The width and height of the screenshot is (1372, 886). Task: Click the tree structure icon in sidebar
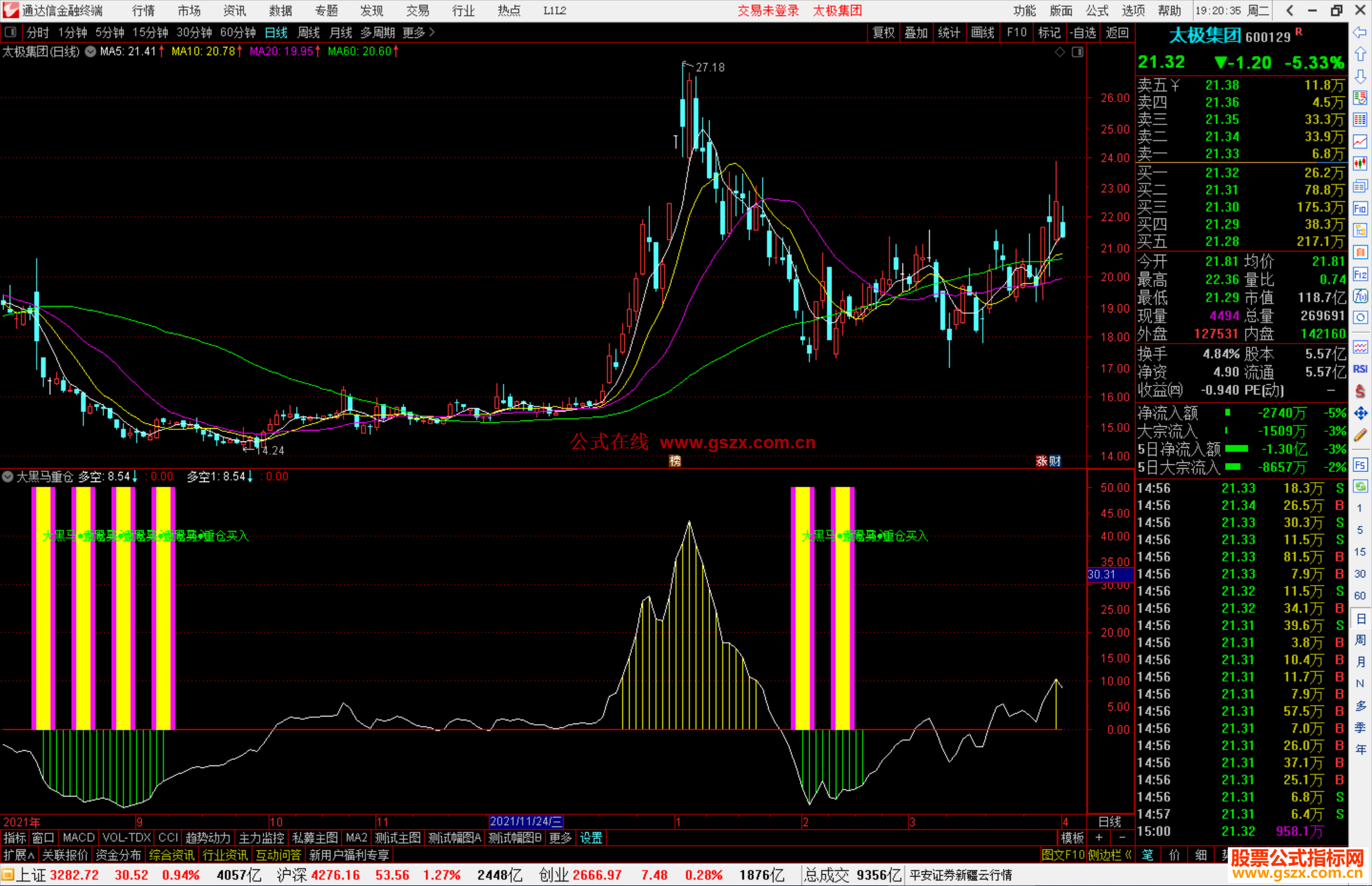tap(1360, 230)
